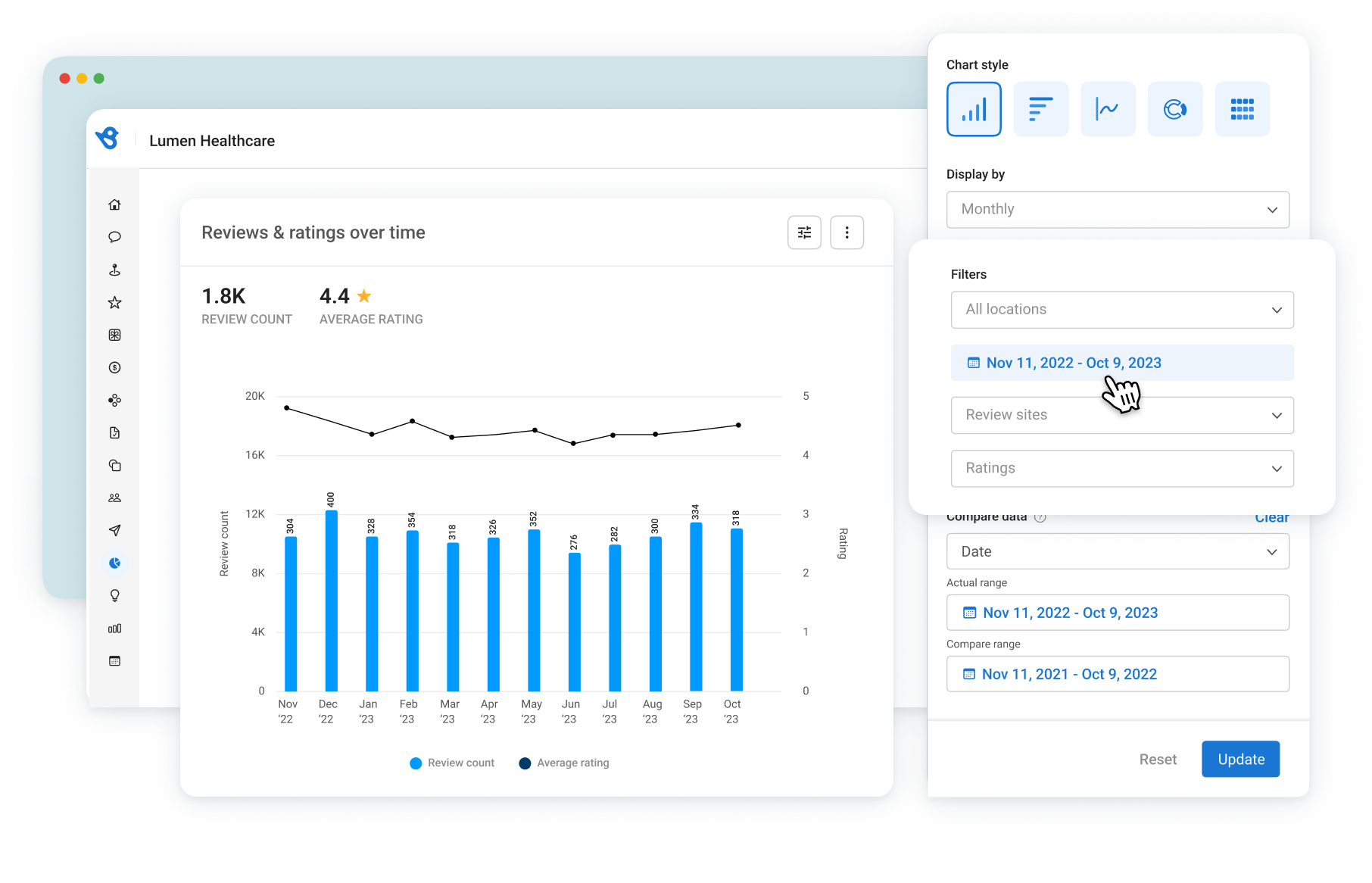Click the Oct '23 average rating line point
This screenshot has height=883, width=1372.
click(x=738, y=425)
